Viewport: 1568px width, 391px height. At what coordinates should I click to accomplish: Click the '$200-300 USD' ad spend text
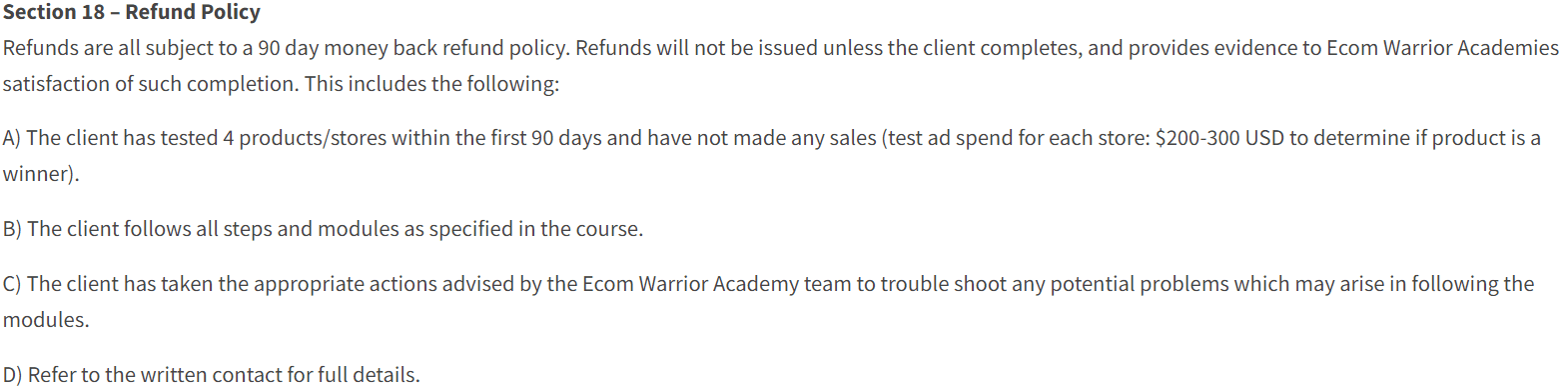(x=1219, y=138)
